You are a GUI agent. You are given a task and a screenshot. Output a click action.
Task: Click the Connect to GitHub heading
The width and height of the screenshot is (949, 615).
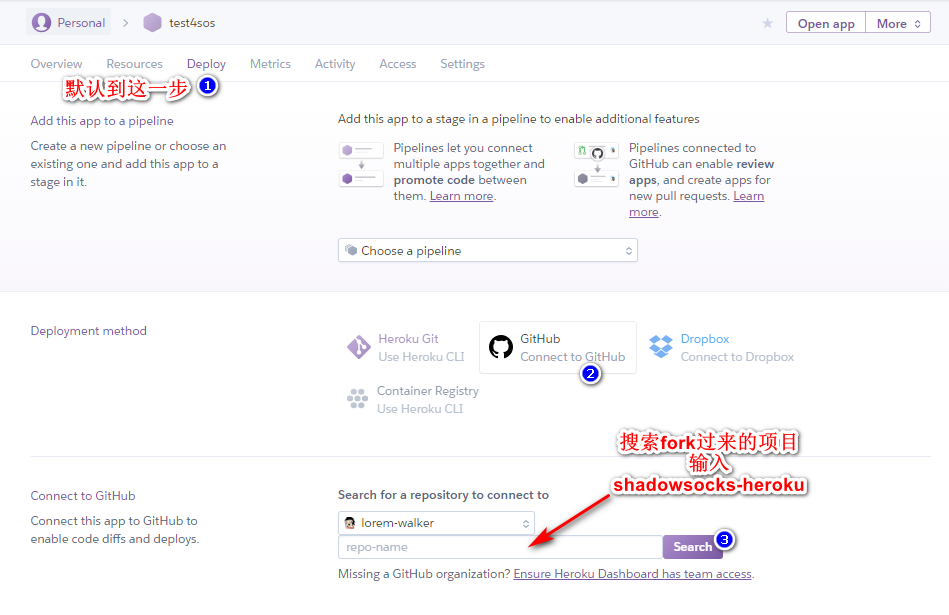[83, 496]
